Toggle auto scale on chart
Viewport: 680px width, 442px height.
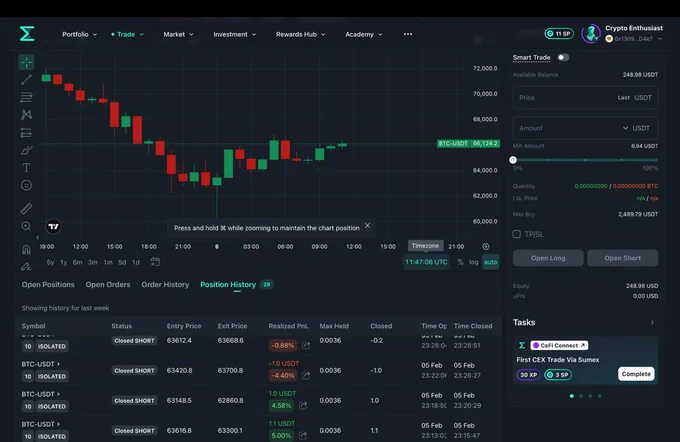(x=490, y=262)
